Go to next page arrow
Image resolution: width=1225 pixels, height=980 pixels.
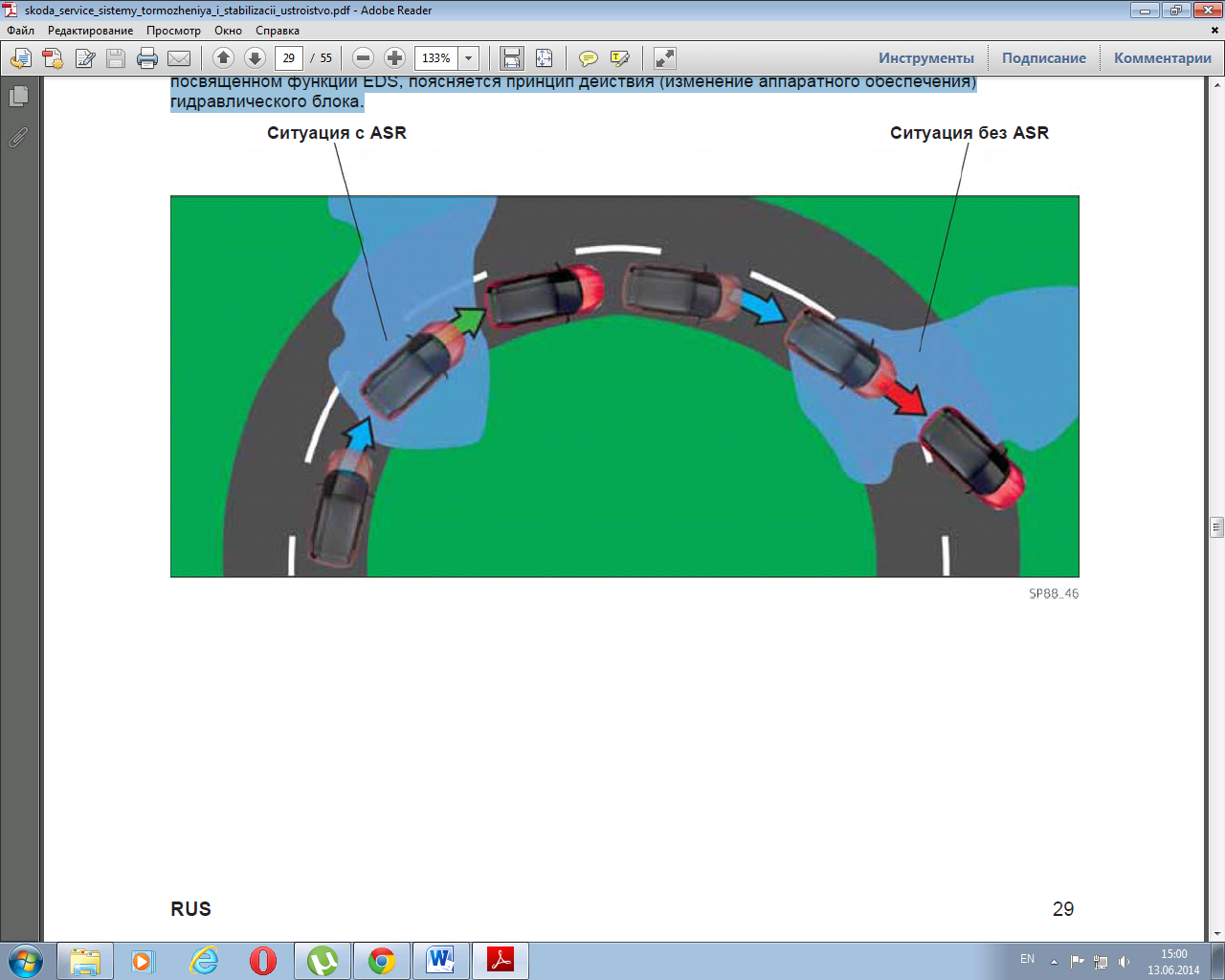point(255,58)
